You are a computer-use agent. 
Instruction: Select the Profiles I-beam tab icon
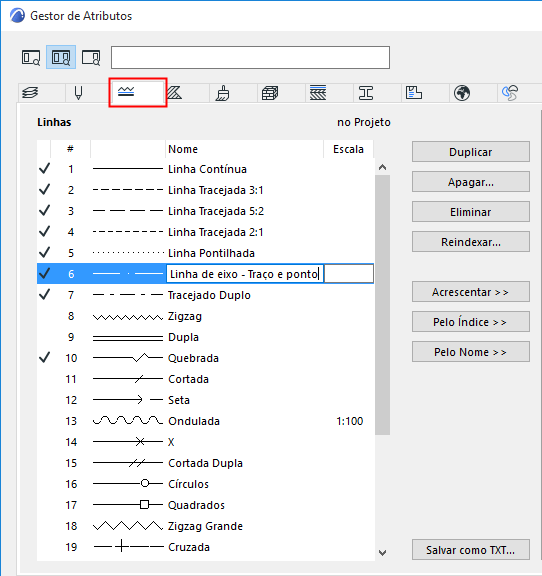[x=366, y=93]
